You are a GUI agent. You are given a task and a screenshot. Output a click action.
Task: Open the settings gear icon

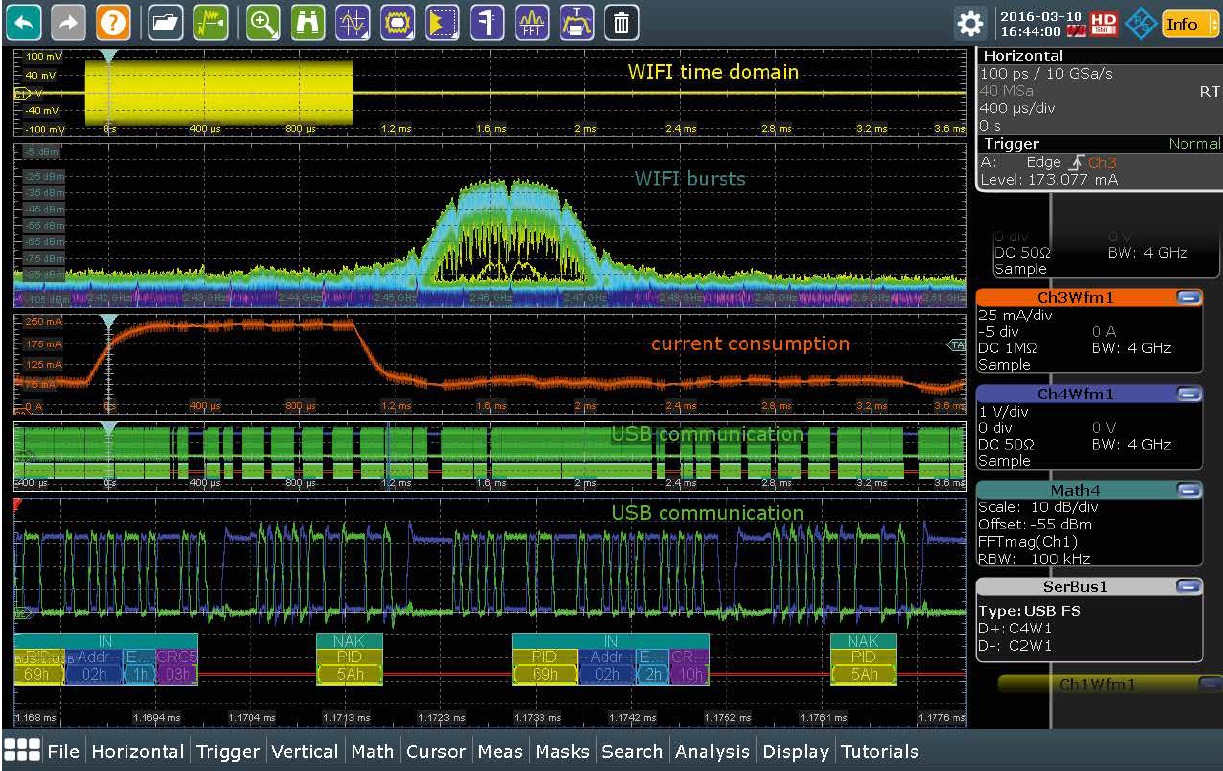(x=969, y=23)
